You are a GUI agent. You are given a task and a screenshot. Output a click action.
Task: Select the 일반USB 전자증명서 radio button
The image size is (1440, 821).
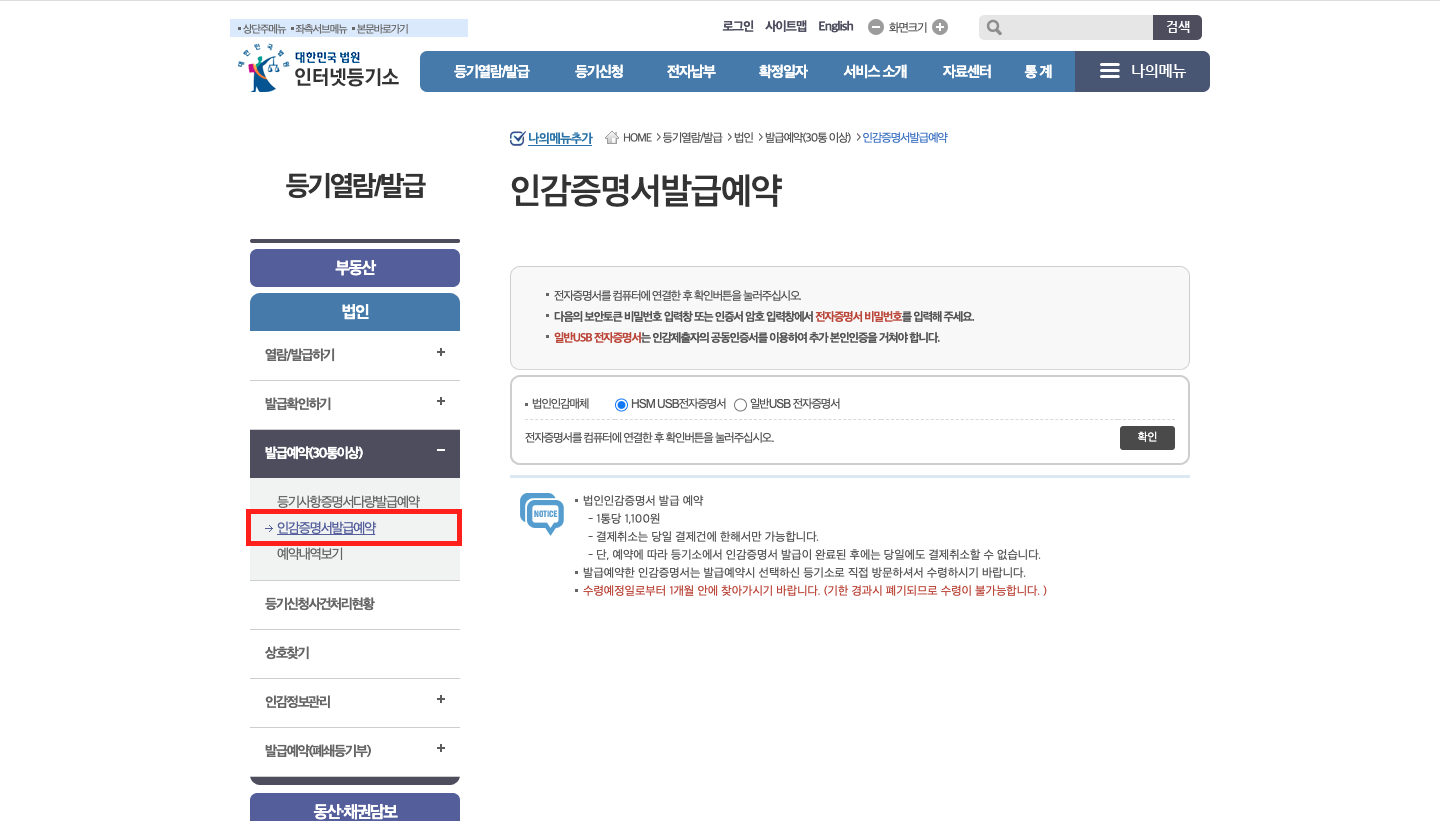(740, 404)
